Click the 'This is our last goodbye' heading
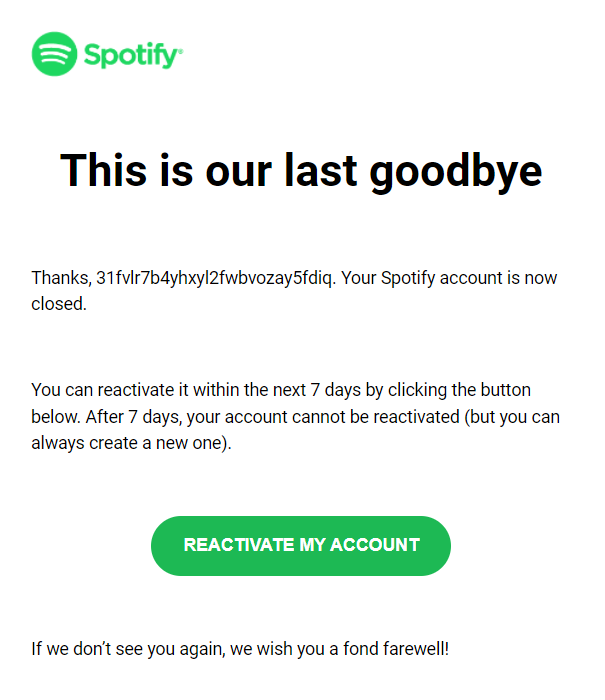This screenshot has height=700, width=605. coord(301,171)
